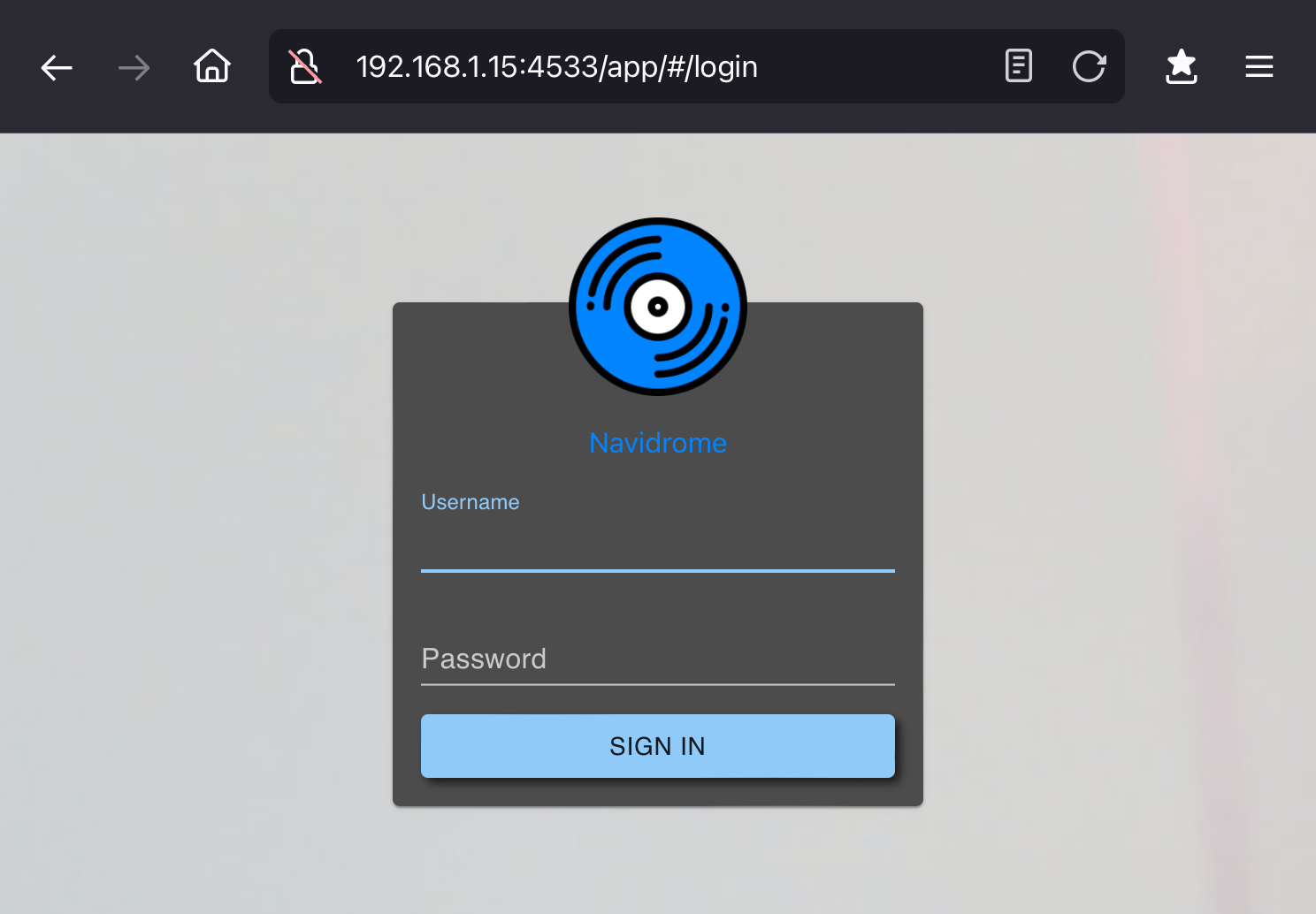Focus the Username input field
Viewport: 1316px width, 914px height.
[x=657, y=548]
